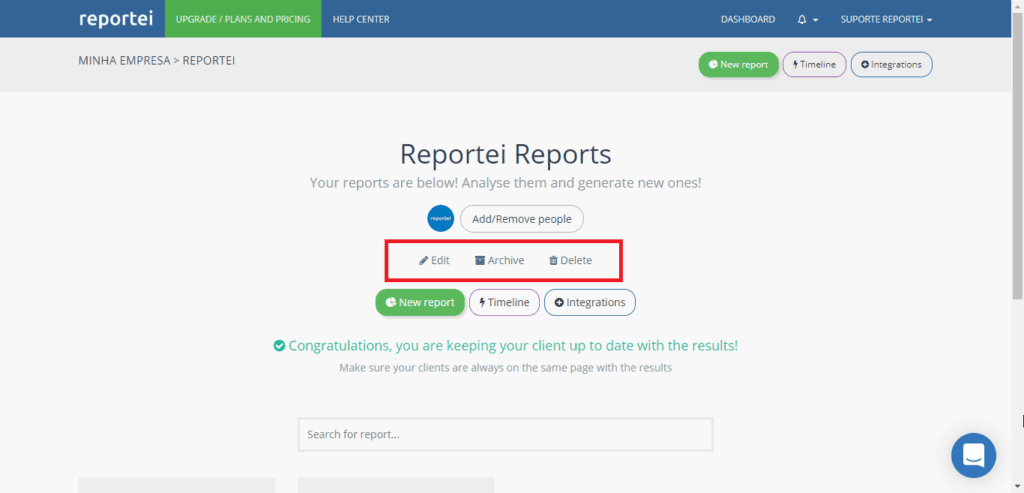Click the REPORTEI breadcrumb text
The height and width of the screenshot is (493, 1024).
208,61
